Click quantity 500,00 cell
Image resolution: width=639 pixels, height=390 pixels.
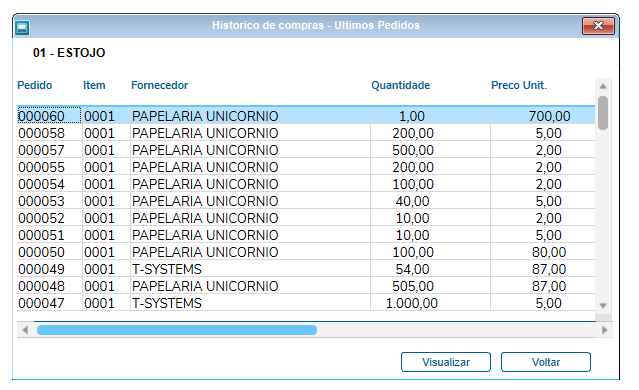click(x=430, y=150)
